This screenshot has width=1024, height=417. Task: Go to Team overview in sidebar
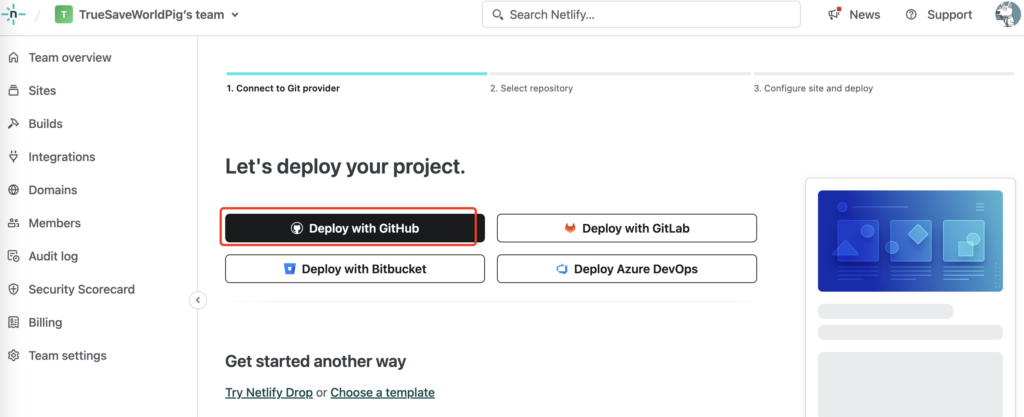pos(69,58)
